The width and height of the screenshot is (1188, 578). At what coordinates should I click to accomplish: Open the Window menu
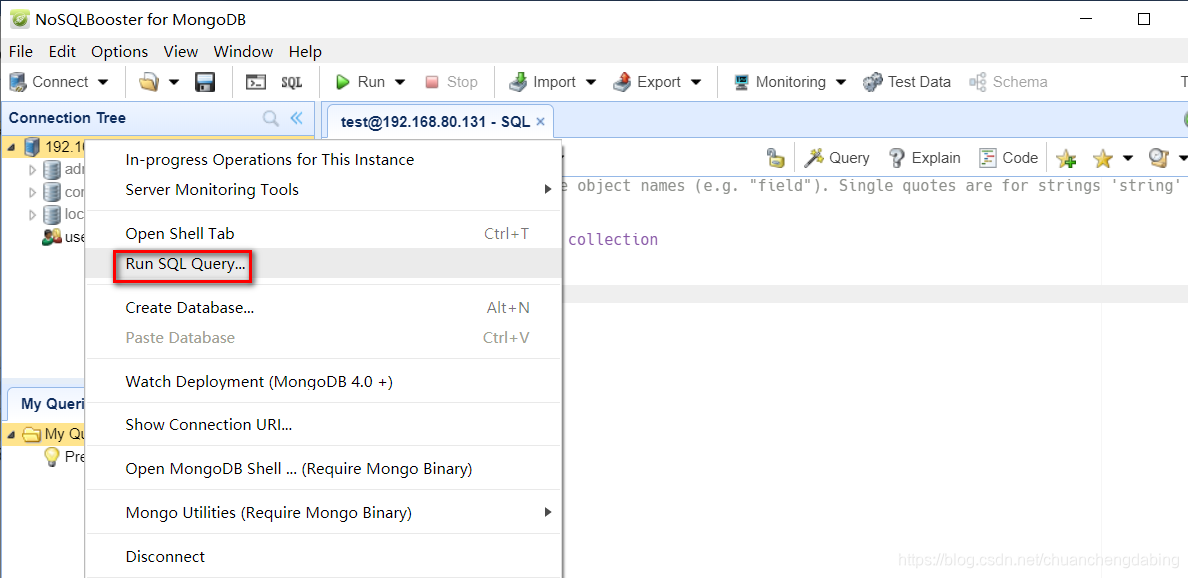point(243,52)
